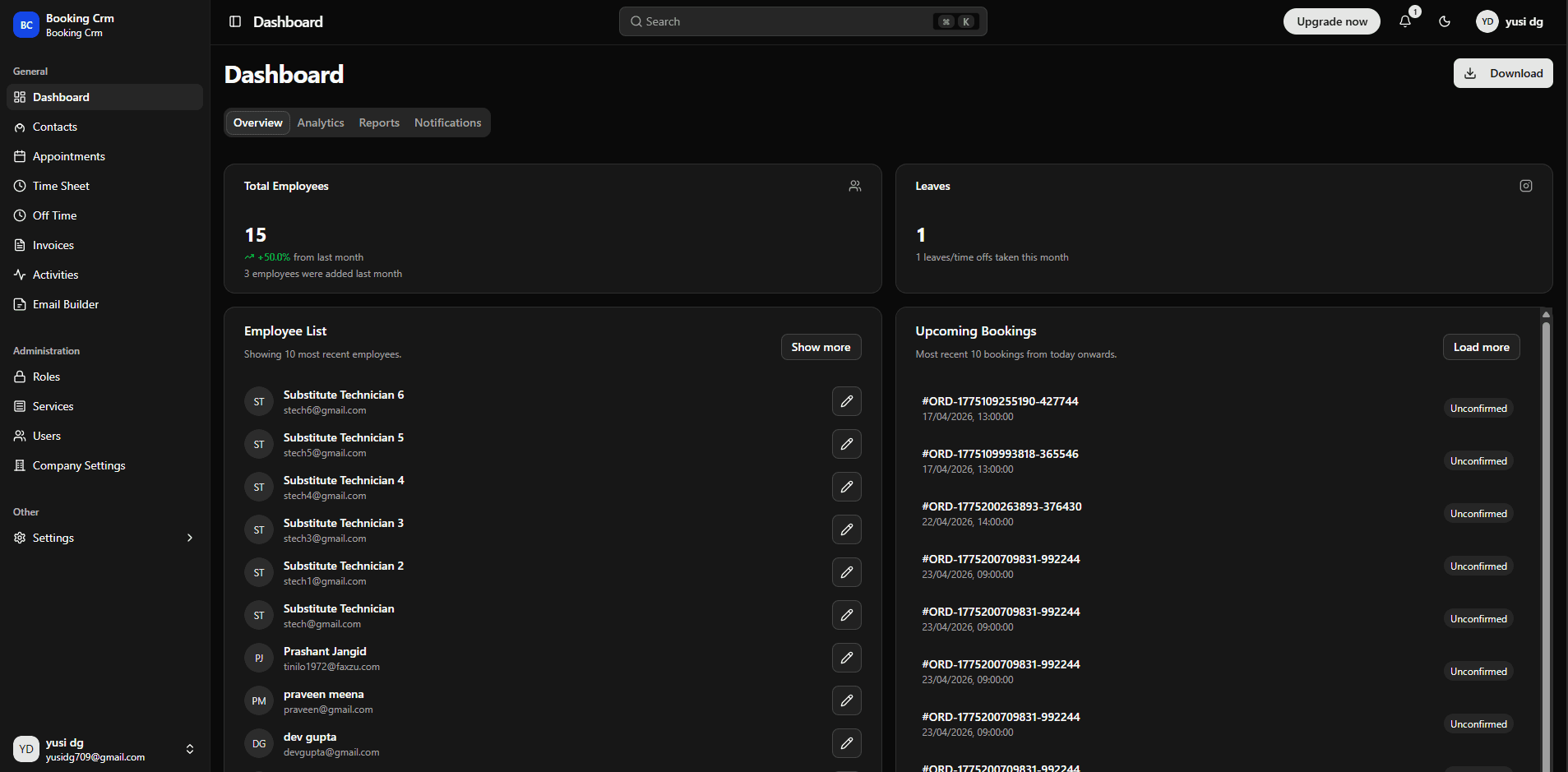Image resolution: width=1568 pixels, height=772 pixels.
Task: Click the DG avatar of dev gupta
Action: tap(259, 743)
